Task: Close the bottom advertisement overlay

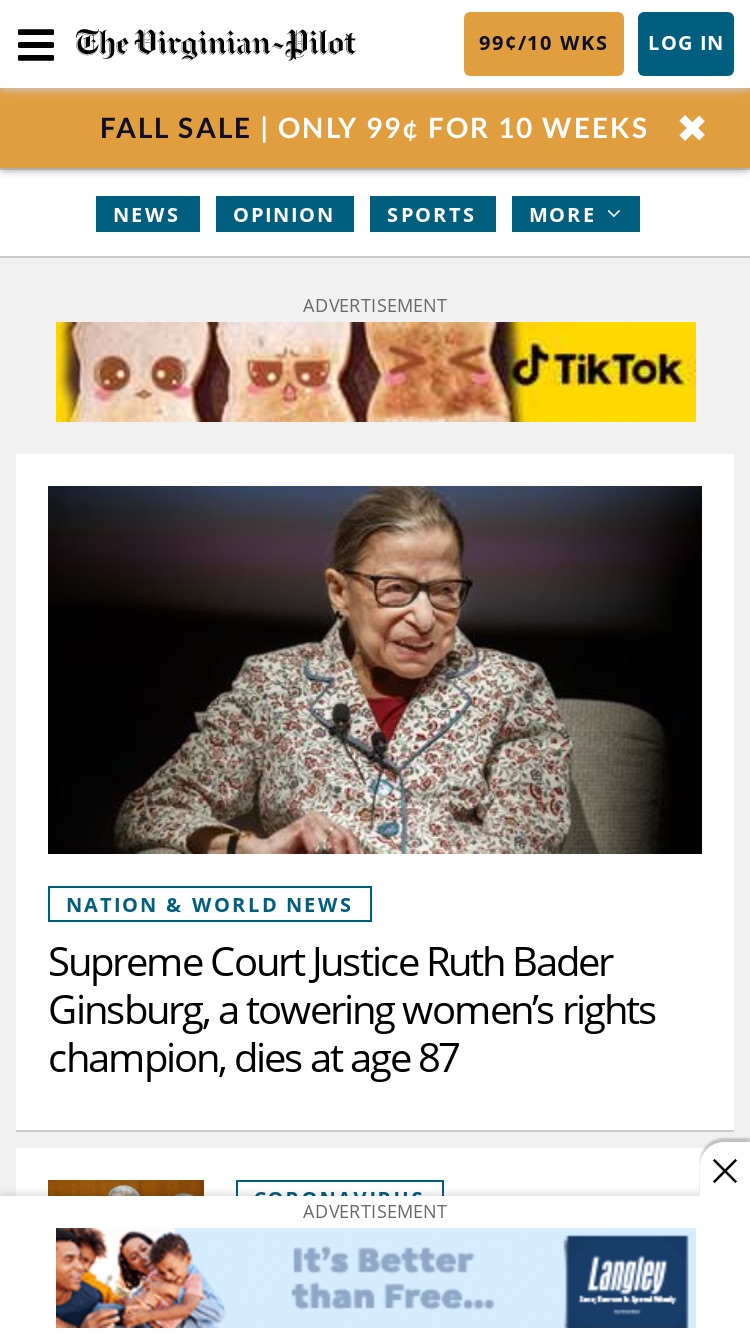Action: point(725,1170)
